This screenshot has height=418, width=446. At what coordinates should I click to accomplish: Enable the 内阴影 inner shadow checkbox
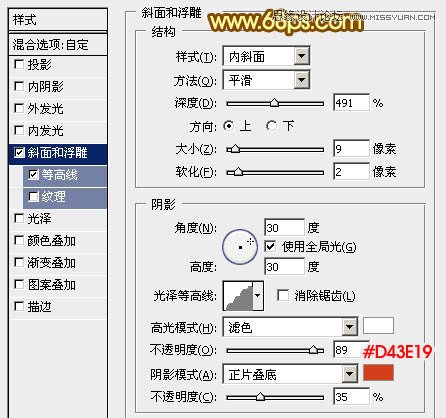tap(19, 86)
